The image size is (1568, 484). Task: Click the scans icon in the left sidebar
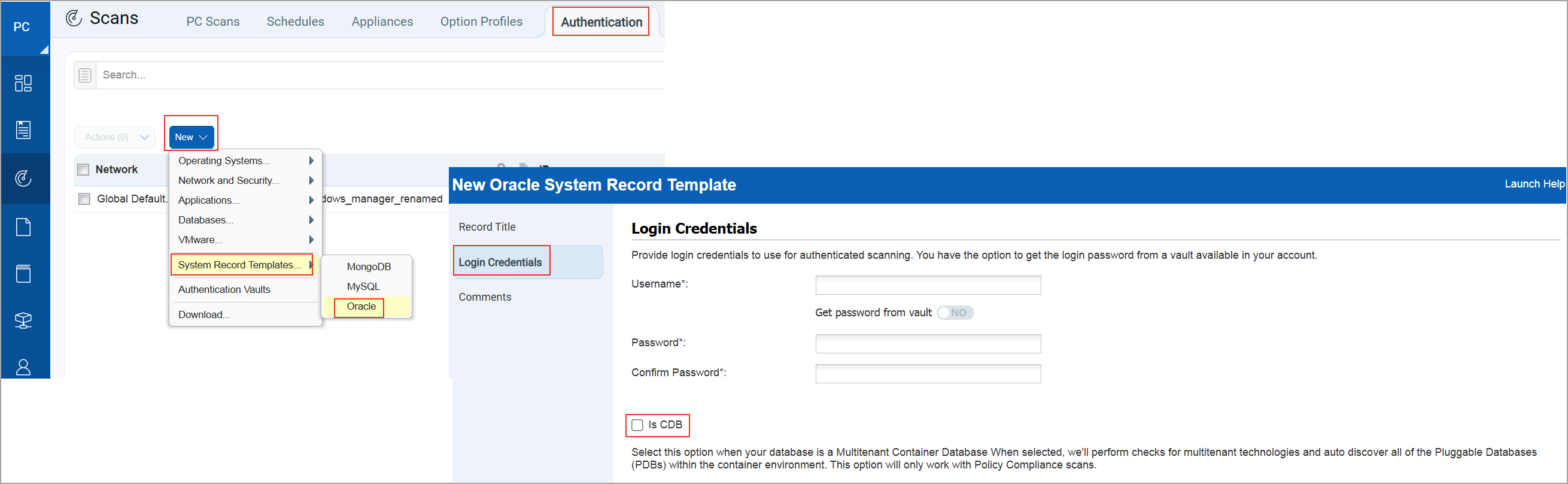(x=25, y=178)
